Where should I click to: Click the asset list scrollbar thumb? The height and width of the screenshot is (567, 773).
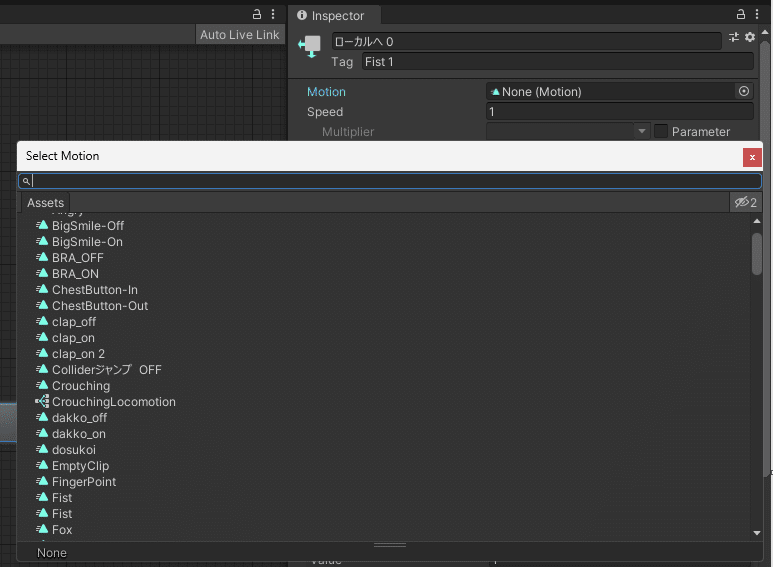tap(757, 253)
